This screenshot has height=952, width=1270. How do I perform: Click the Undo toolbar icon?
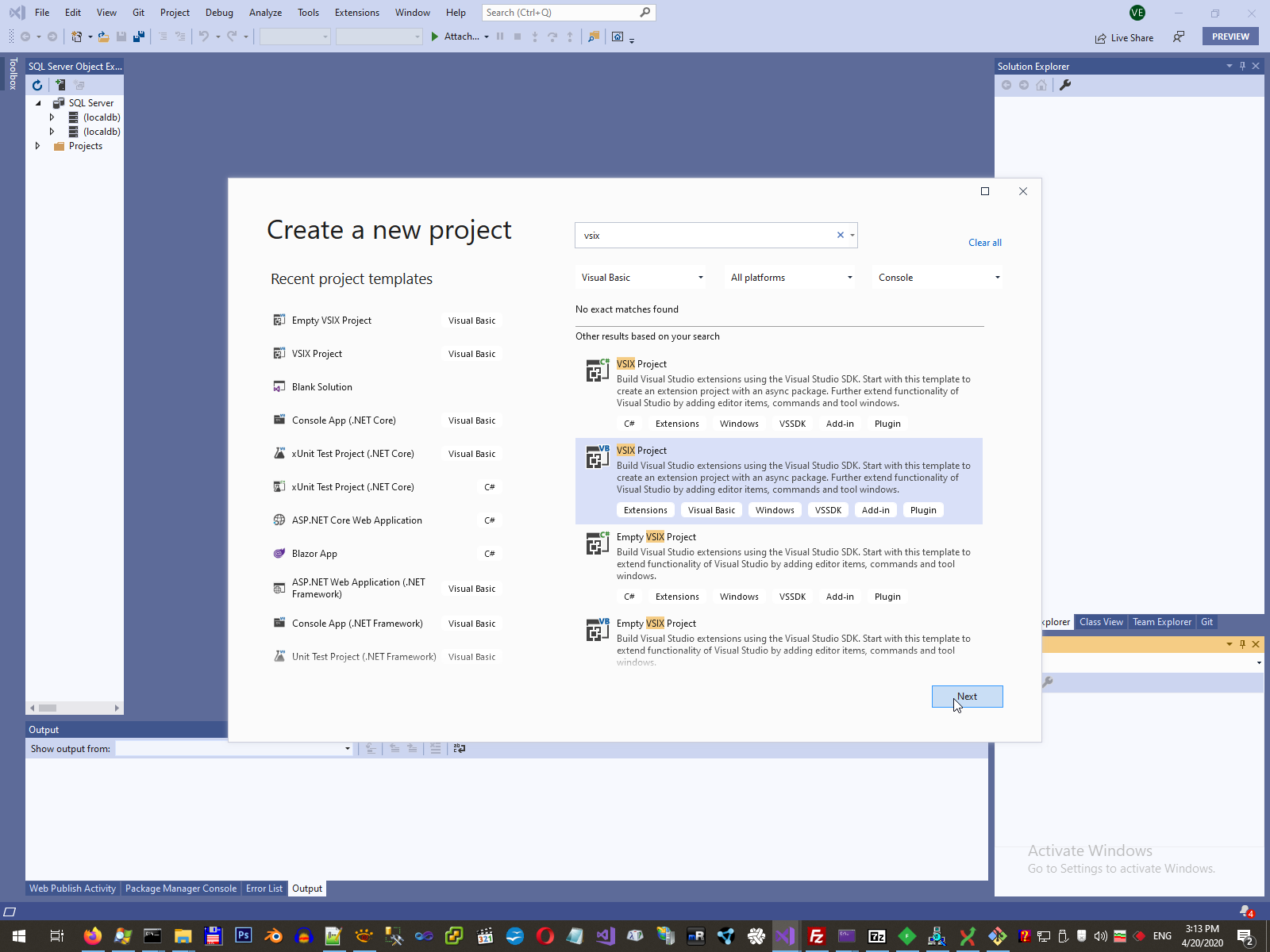204,36
